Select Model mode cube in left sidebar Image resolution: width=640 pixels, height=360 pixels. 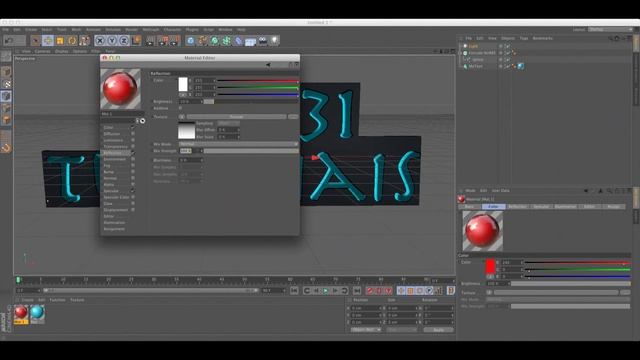(x=6, y=72)
